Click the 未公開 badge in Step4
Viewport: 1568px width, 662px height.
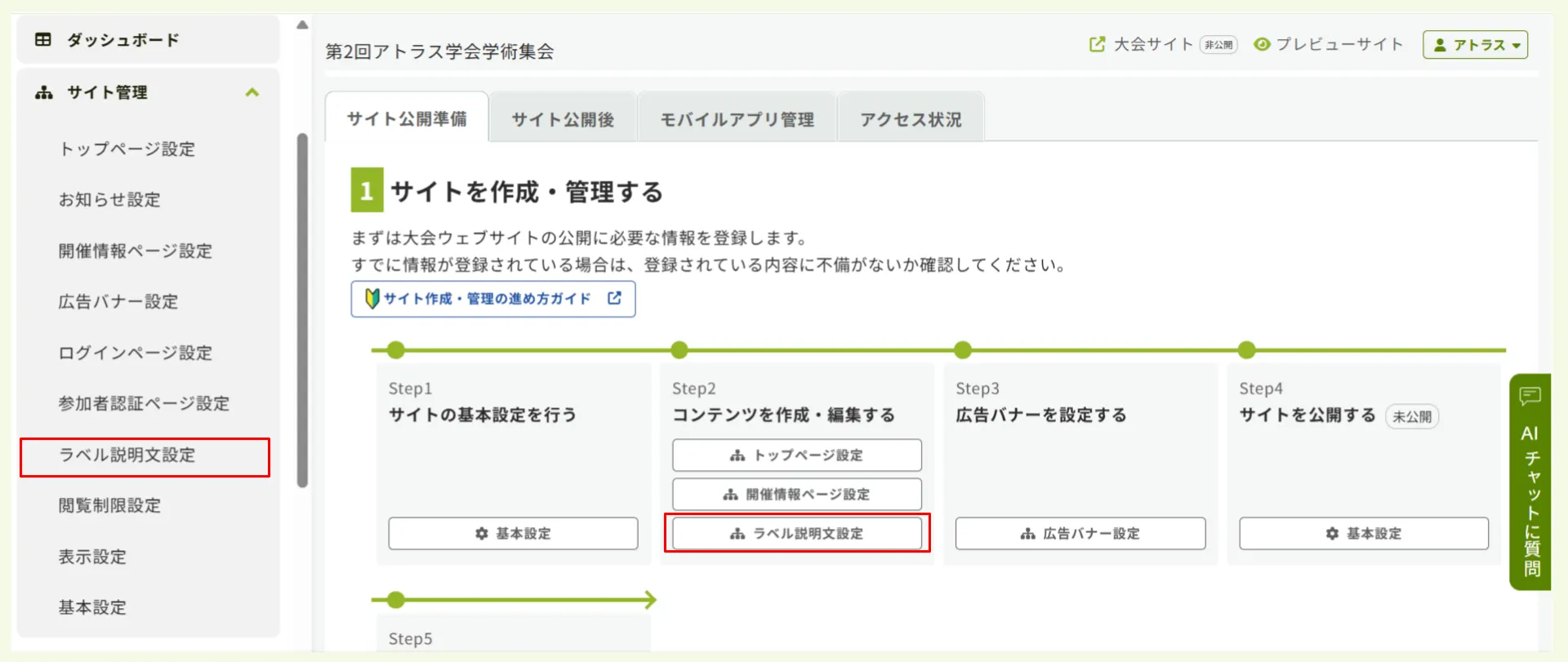coord(1412,416)
